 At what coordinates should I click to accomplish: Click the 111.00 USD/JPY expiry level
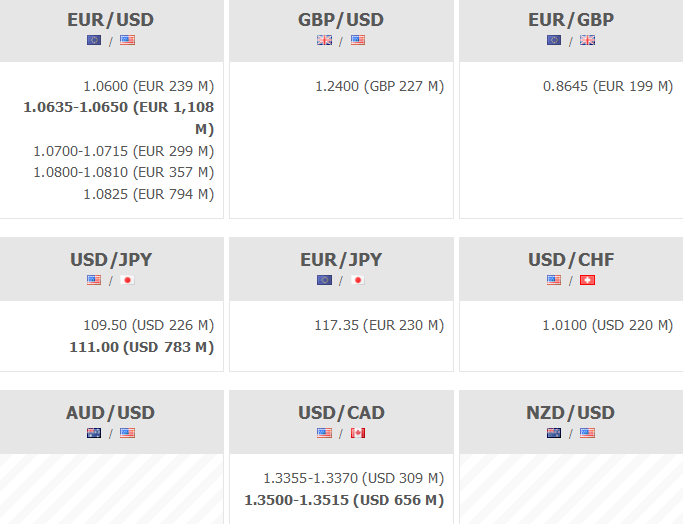click(x=148, y=347)
